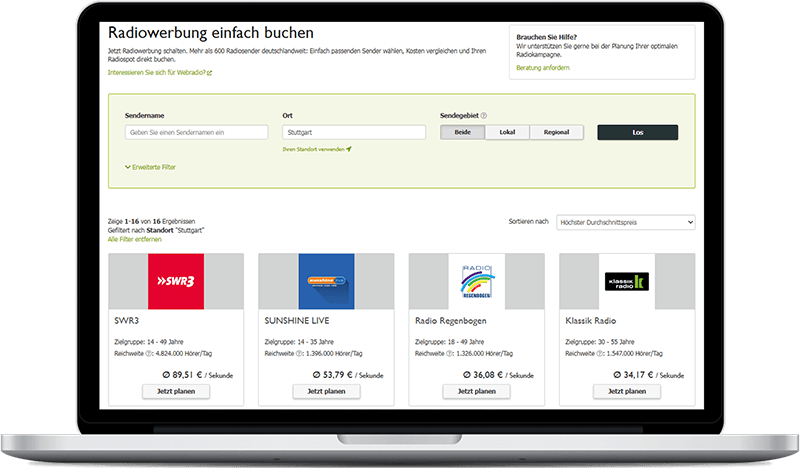800x468 pixels.
Task: Click the Klassik Radio station title
Action: coord(591,321)
